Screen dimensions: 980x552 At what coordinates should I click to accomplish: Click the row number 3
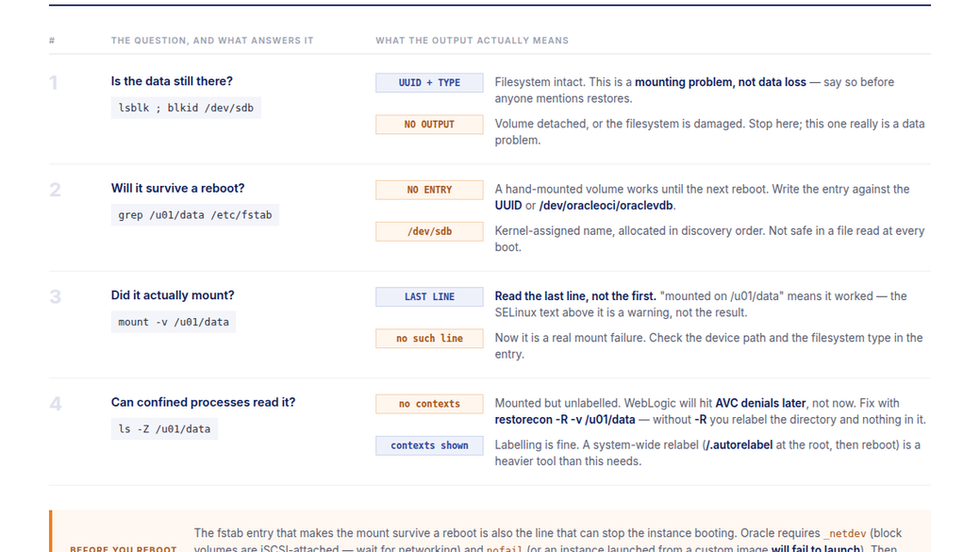click(55, 296)
